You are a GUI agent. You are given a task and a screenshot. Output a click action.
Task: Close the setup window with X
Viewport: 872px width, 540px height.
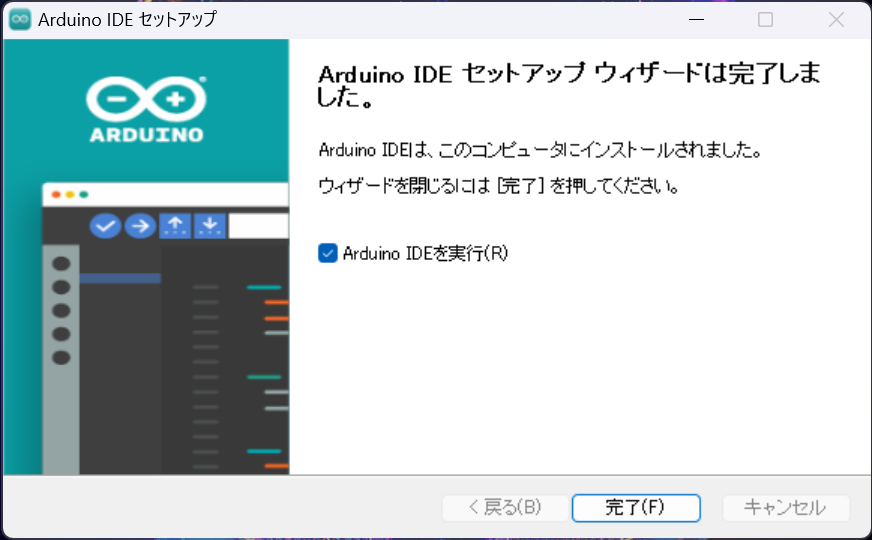pos(836,19)
